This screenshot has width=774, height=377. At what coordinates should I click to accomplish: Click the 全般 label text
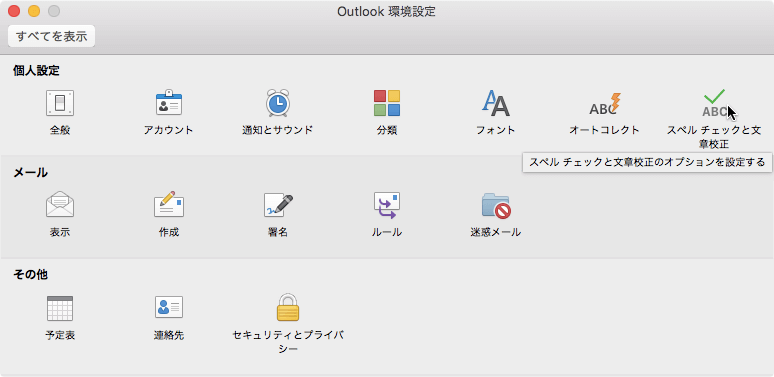point(60,130)
